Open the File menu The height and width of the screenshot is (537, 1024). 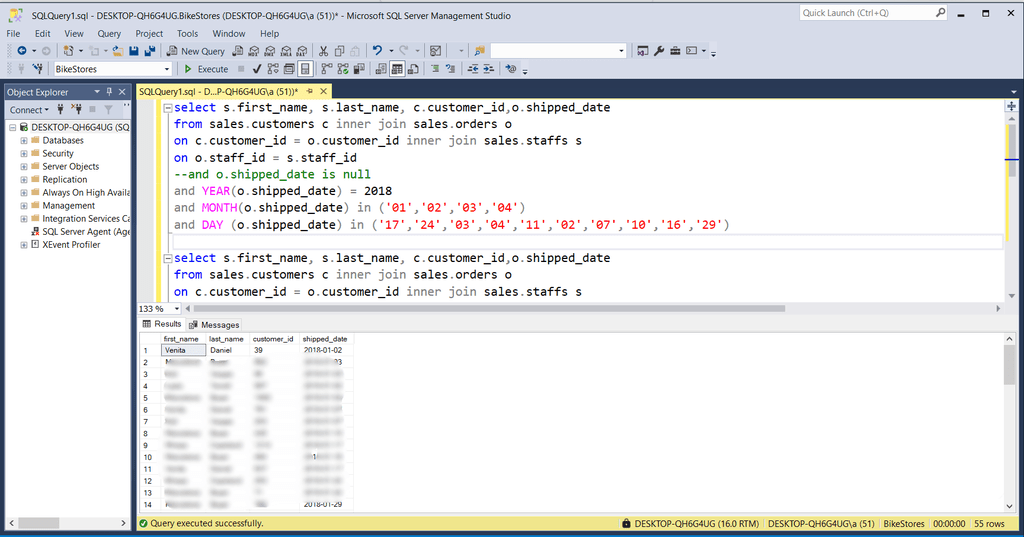[x=13, y=33]
